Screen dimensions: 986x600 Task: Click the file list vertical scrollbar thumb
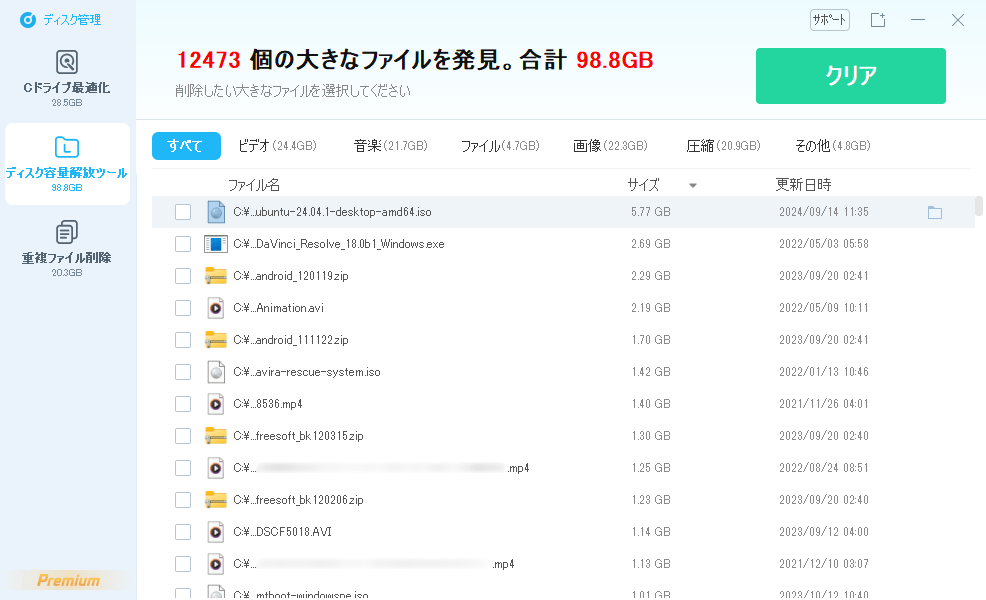pyautogui.click(x=978, y=206)
